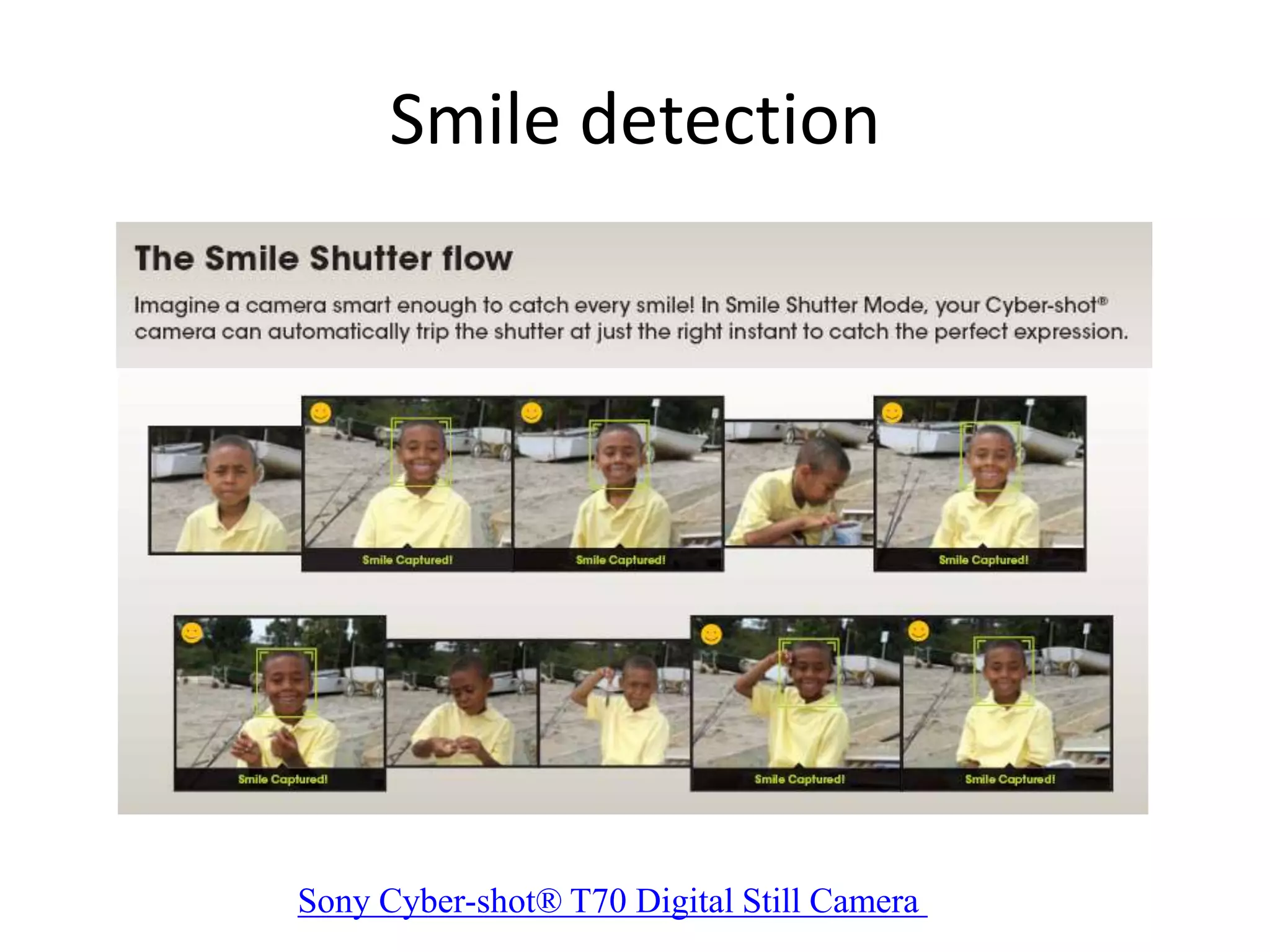This screenshot has height=952, width=1270.
Task: Click the line 'camera can automatically trip the shutter'
Action: [x=631, y=332]
